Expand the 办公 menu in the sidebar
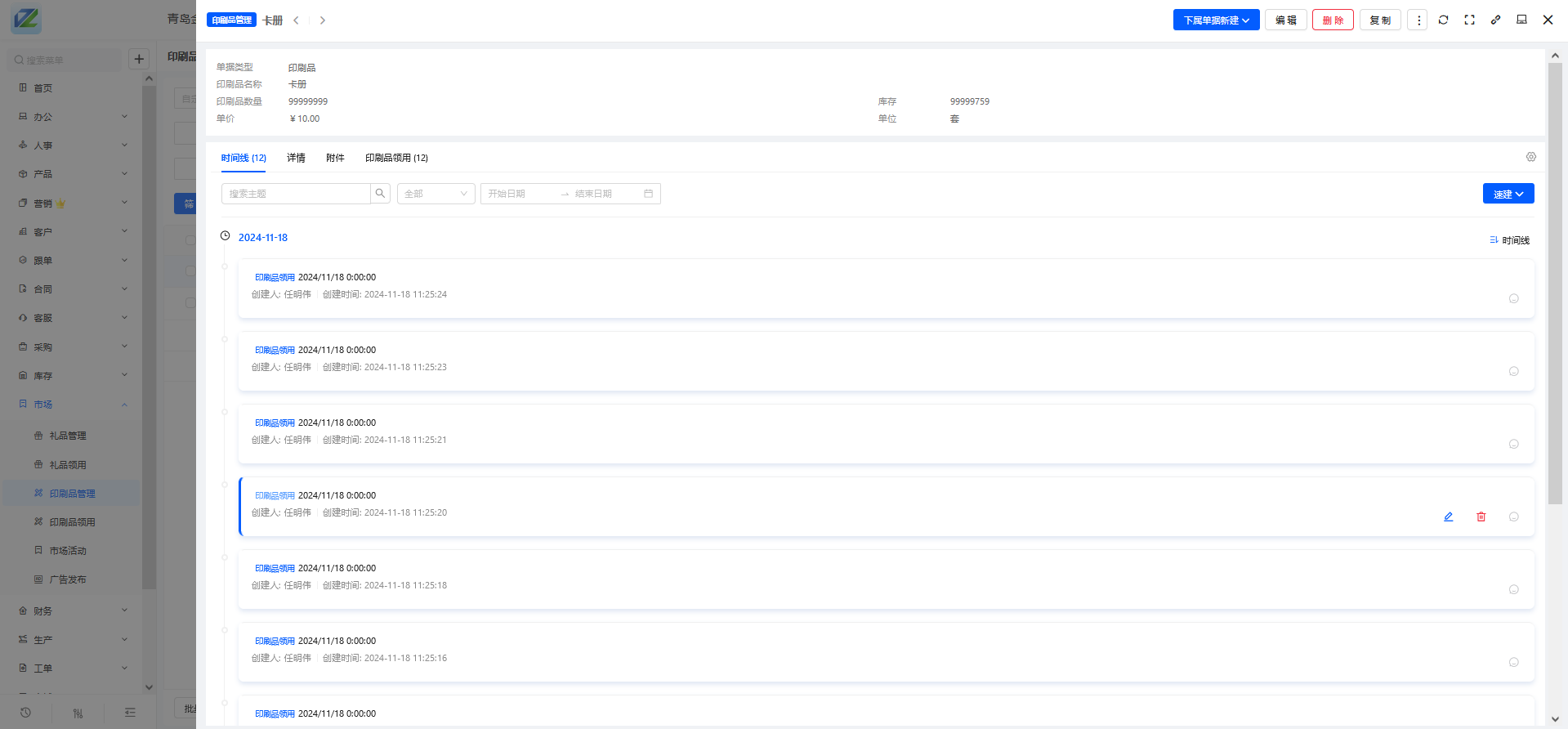1568x729 pixels. (x=72, y=117)
